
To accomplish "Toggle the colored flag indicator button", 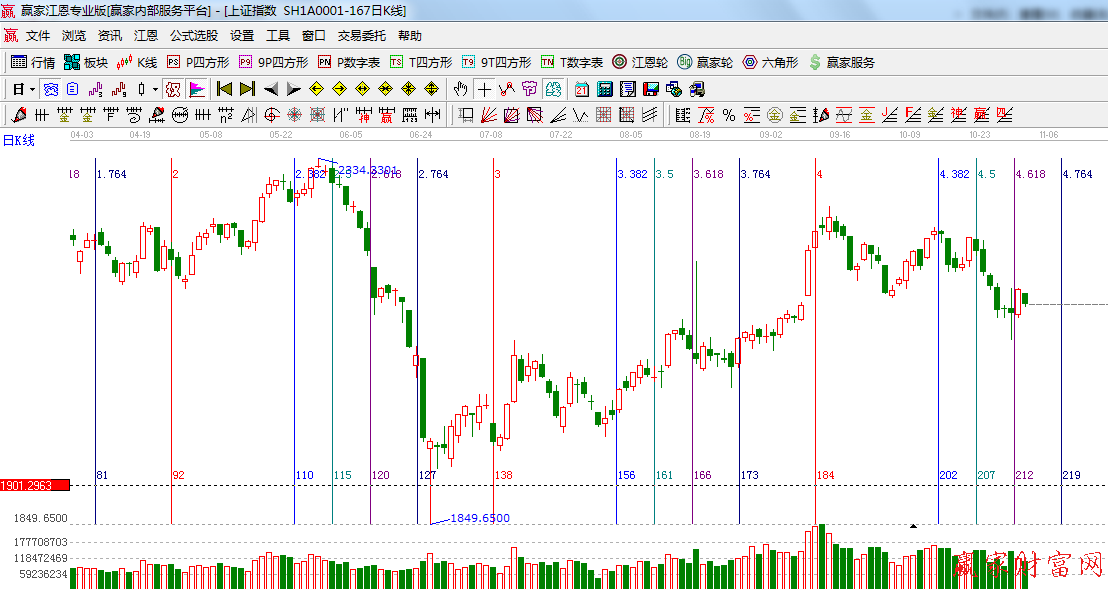I will [197, 89].
